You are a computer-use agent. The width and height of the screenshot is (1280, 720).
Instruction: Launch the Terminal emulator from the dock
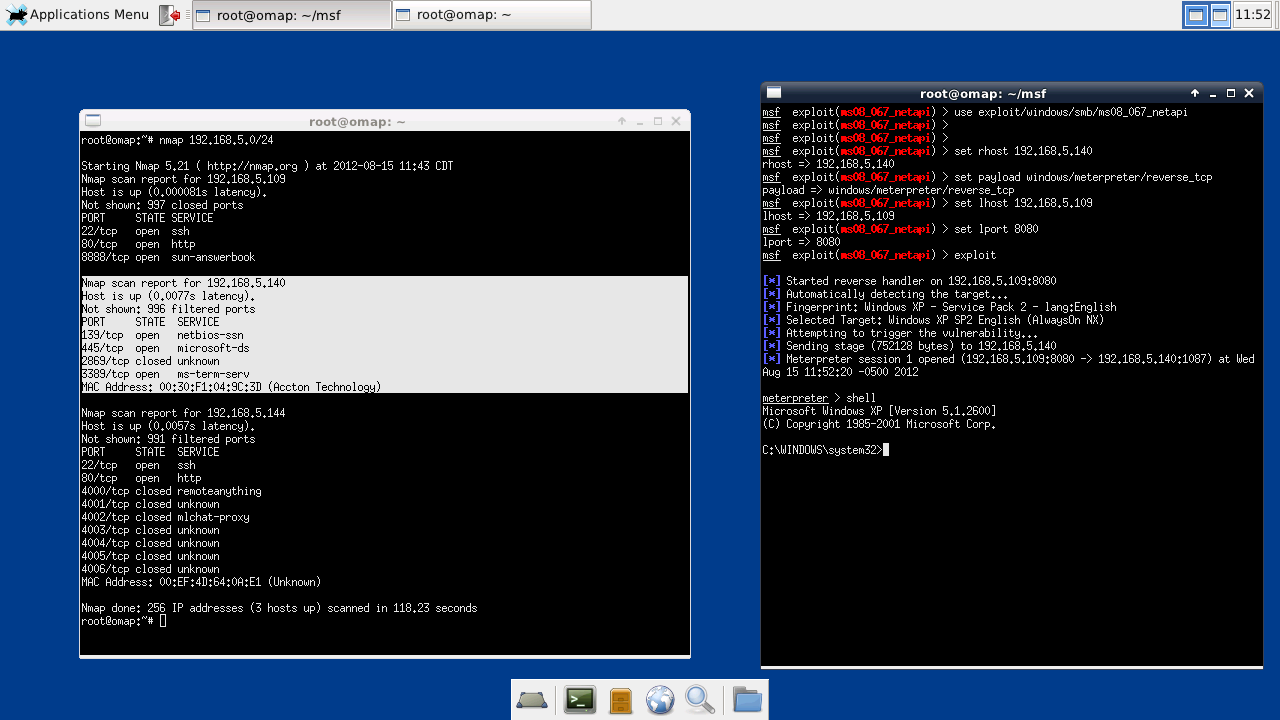tap(580, 700)
